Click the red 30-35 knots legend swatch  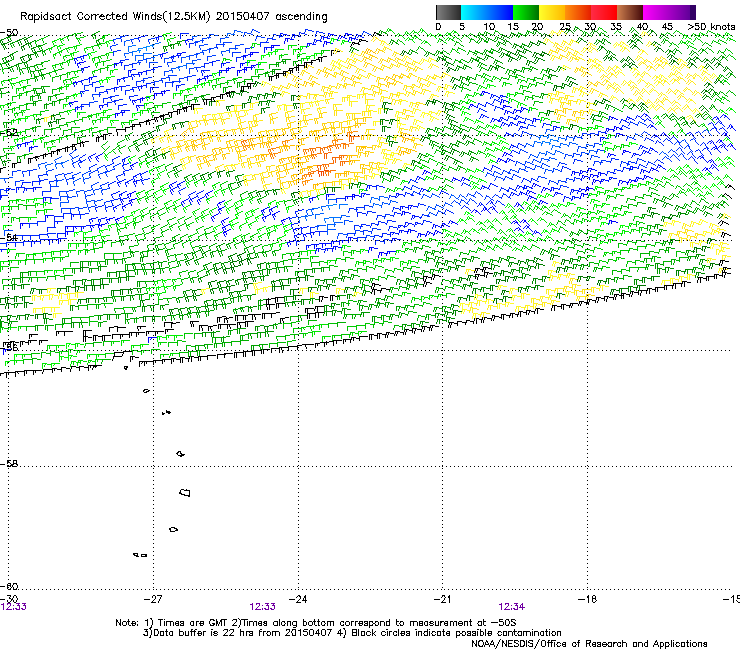pos(604,12)
